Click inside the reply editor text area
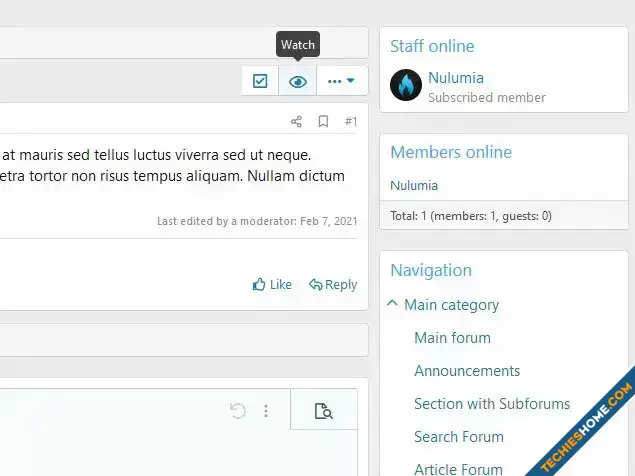The height and width of the screenshot is (476, 635). click(x=178, y=454)
